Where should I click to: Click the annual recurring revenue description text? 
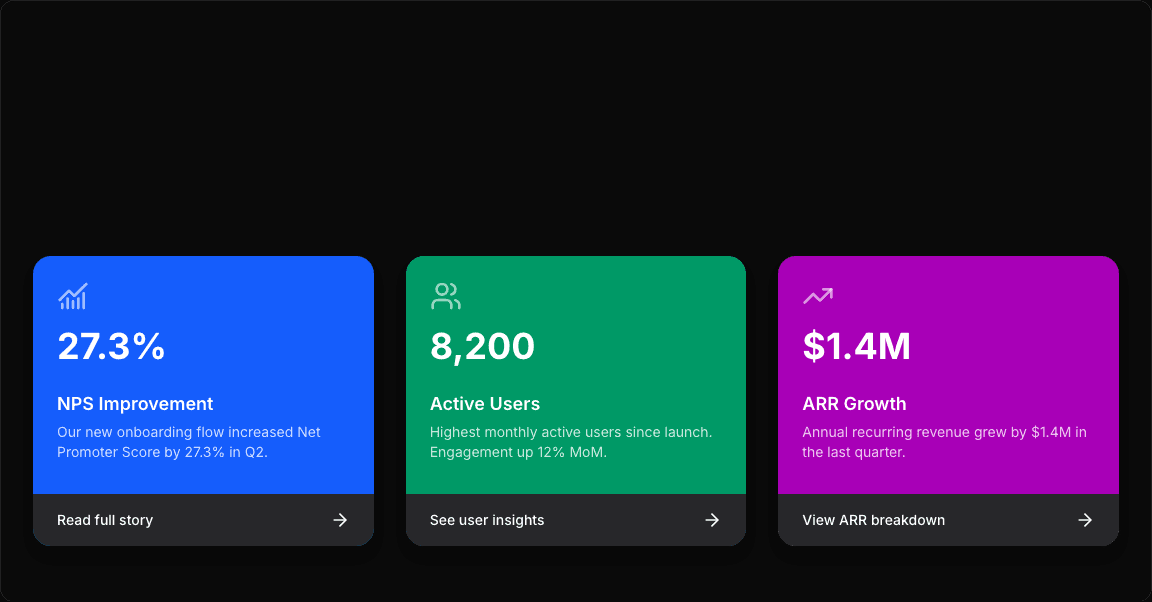click(944, 442)
